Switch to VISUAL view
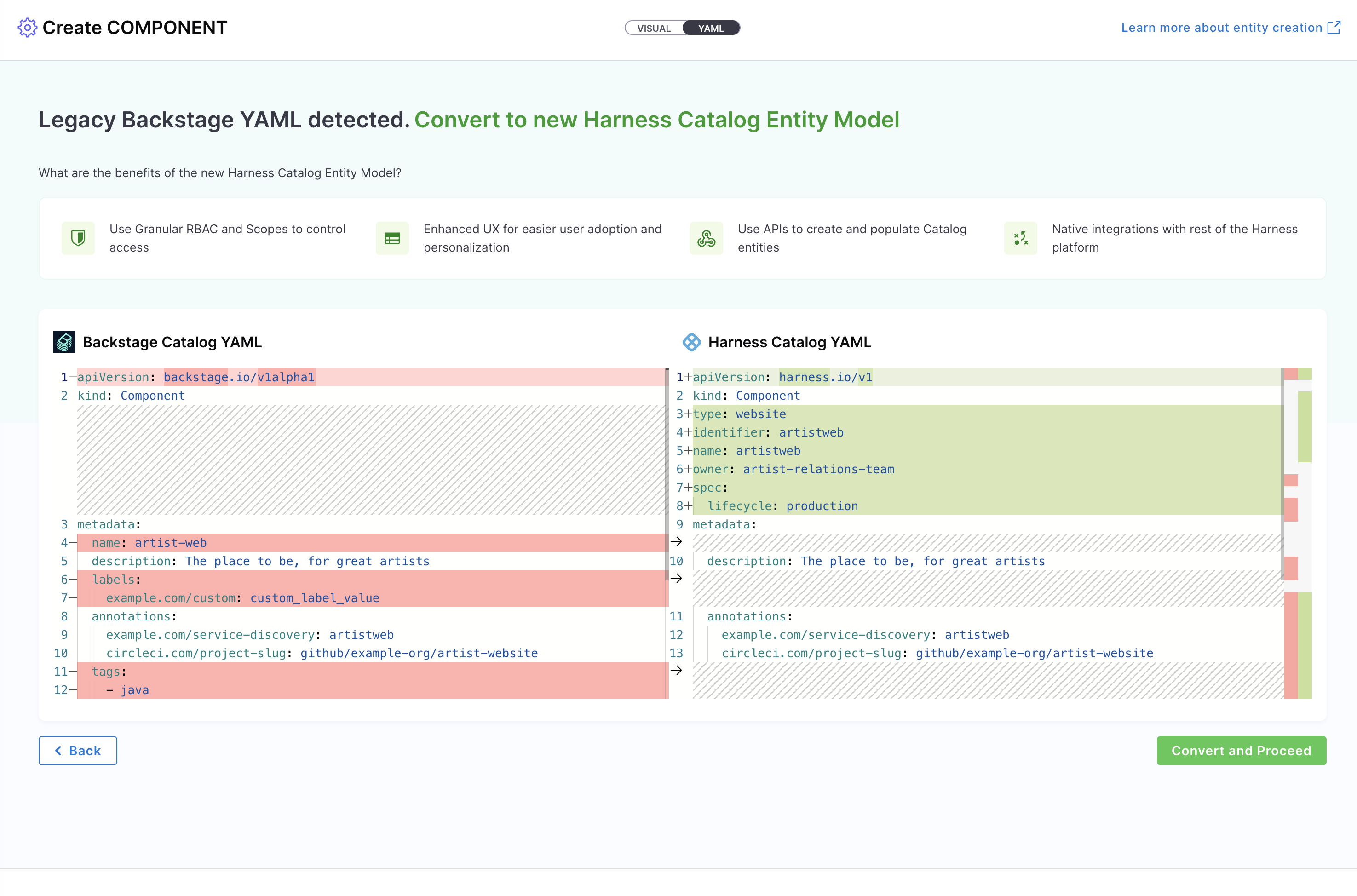Screen dimensions: 1357x896 [653, 28]
